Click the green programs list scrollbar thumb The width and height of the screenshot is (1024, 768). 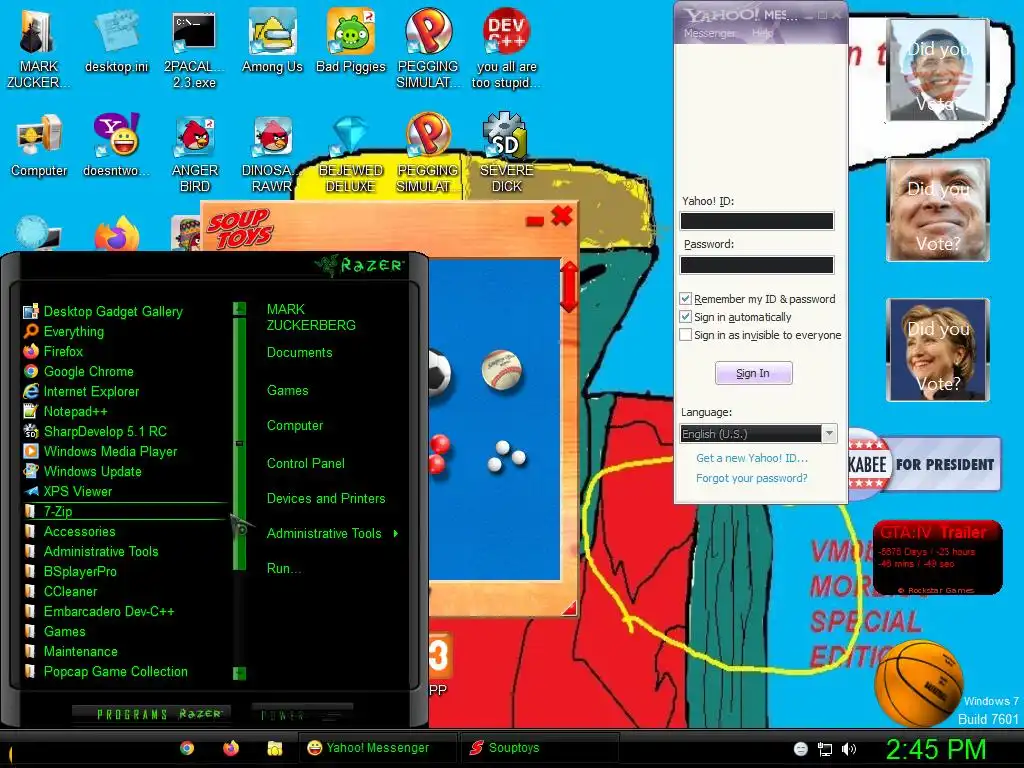point(239,443)
